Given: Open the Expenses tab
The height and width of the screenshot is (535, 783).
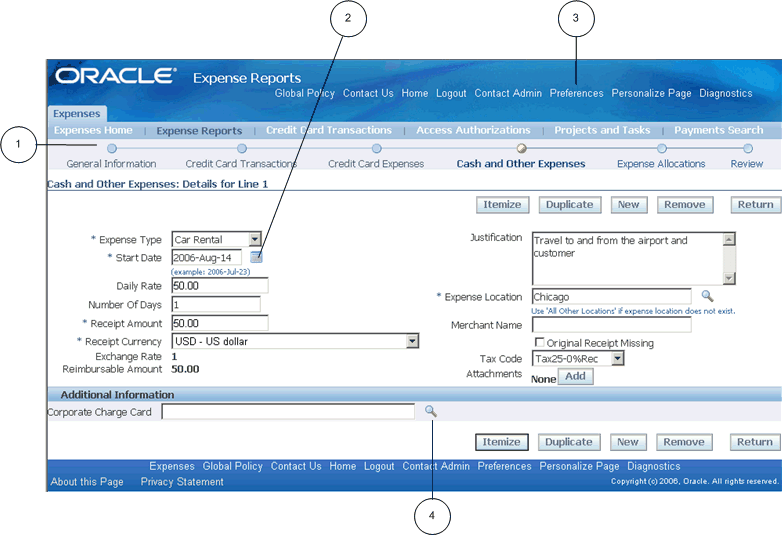Looking at the screenshot, I should coord(77,113).
